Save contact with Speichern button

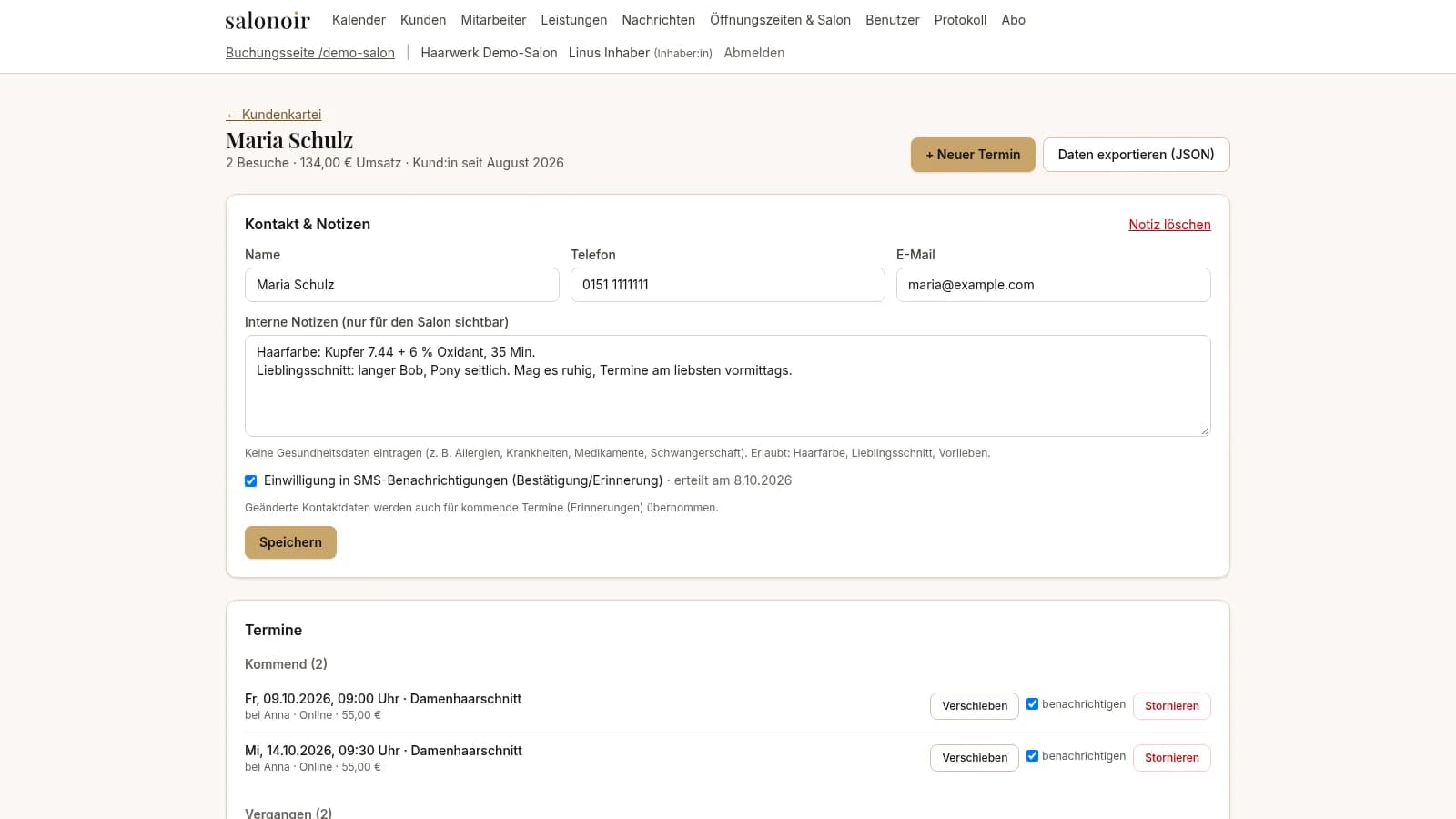(290, 542)
